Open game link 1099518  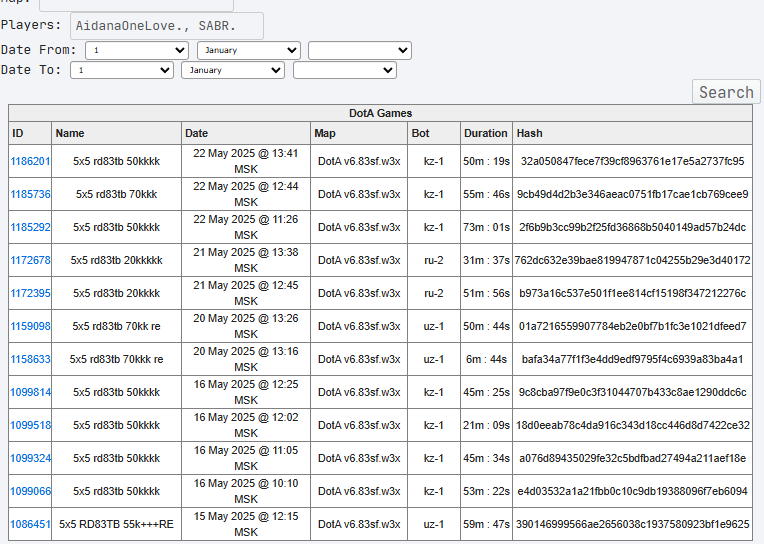(x=30, y=425)
